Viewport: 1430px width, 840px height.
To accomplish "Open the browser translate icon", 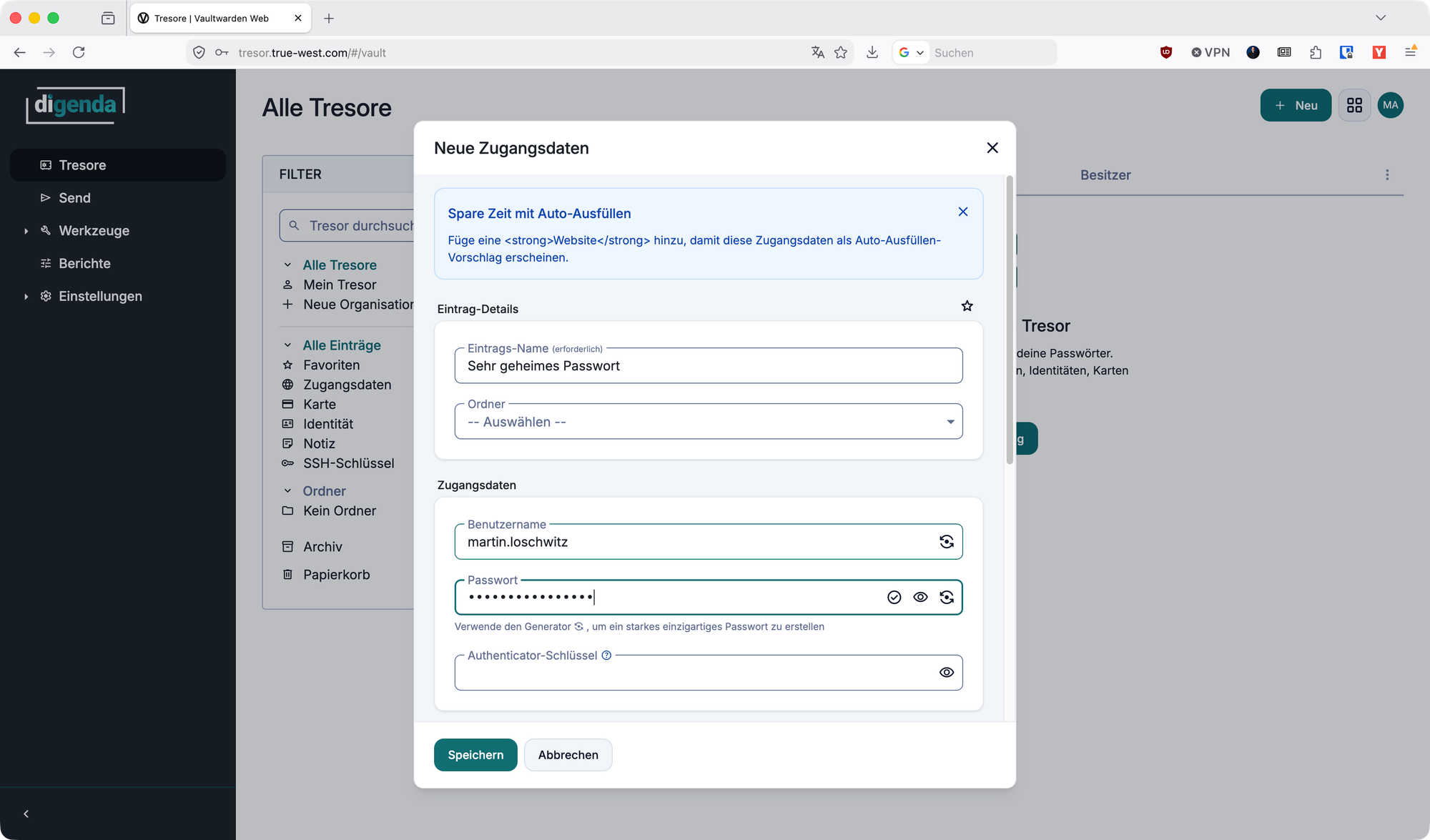I will coord(818,52).
